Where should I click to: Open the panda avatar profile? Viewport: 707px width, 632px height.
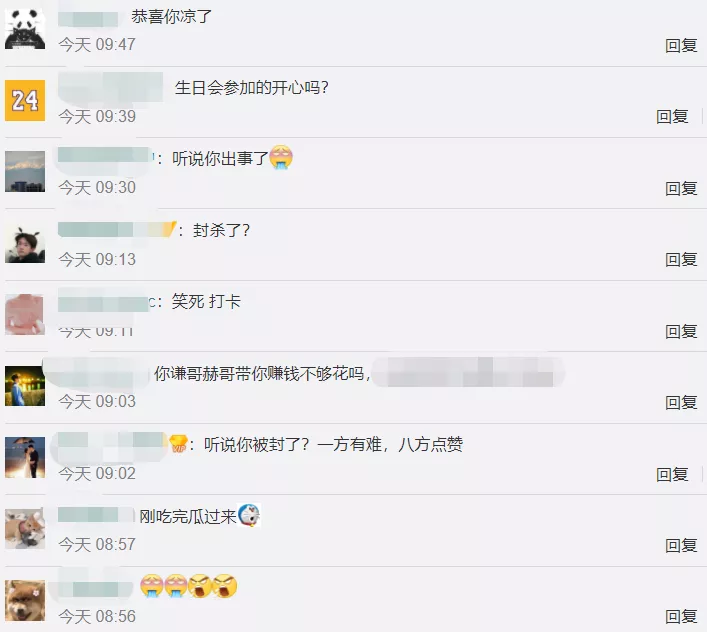[25, 29]
